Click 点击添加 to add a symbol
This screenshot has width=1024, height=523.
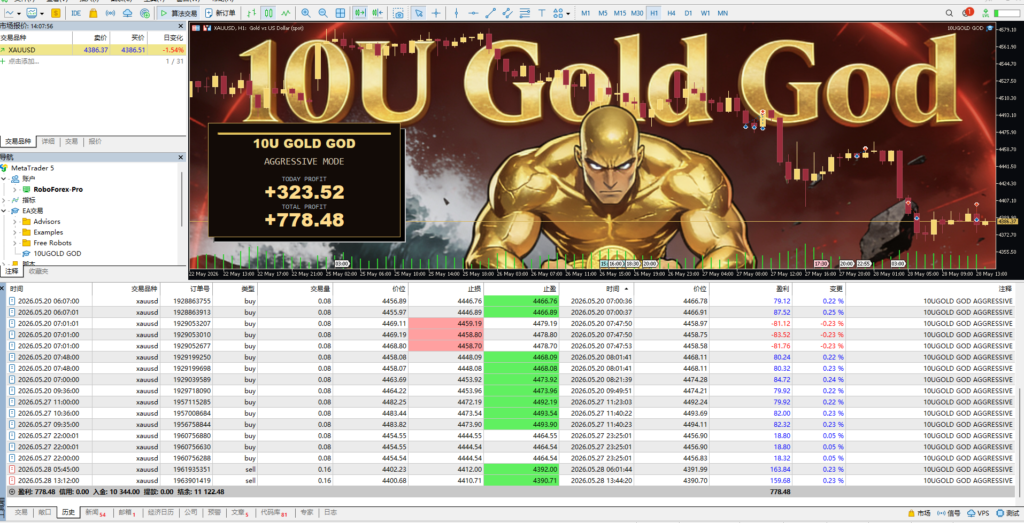pyautogui.click(x=23, y=61)
